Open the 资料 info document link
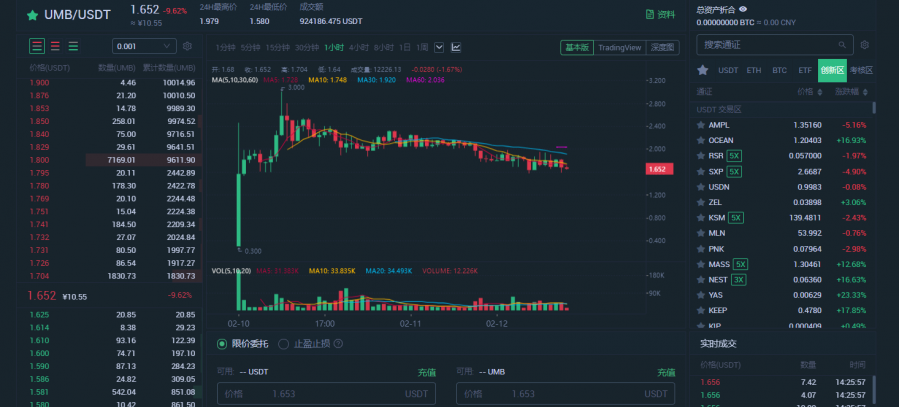899x407 pixels. pos(660,14)
